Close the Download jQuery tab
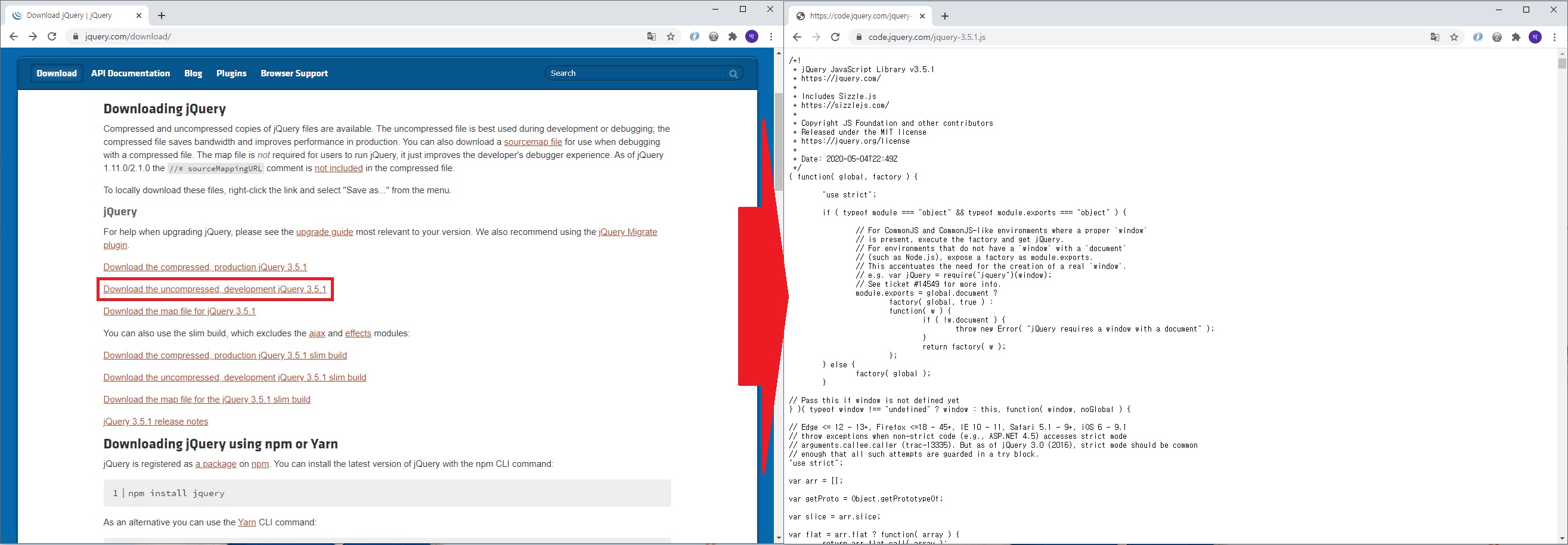This screenshot has height=545, width=1568. click(140, 16)
